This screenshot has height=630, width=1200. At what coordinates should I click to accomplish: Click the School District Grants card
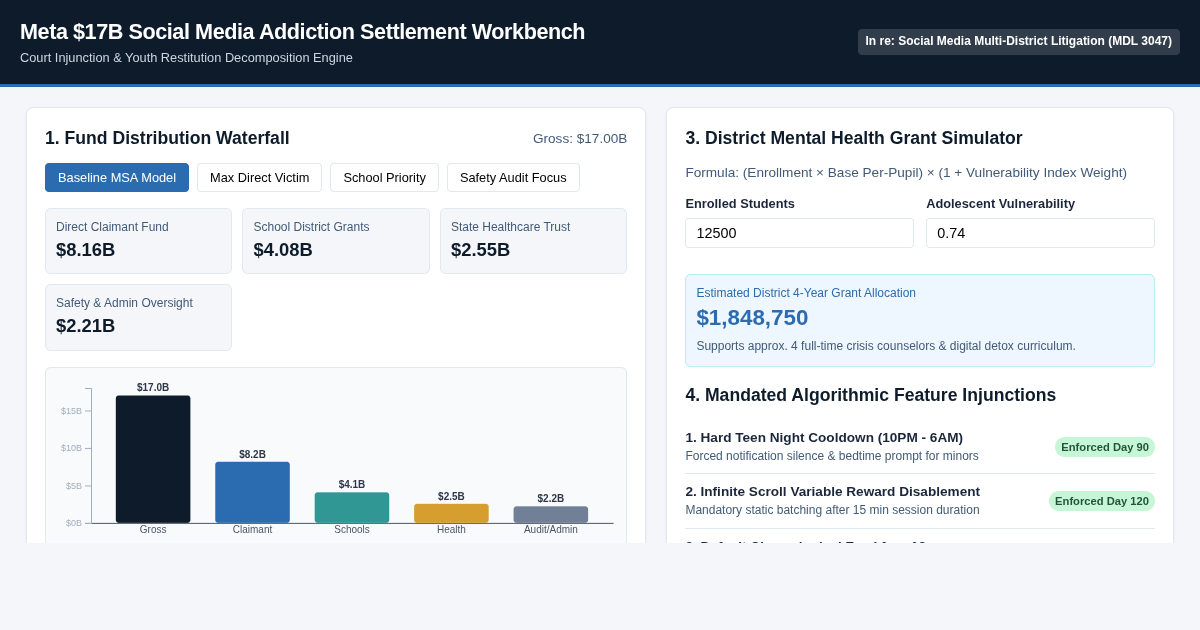336,241
